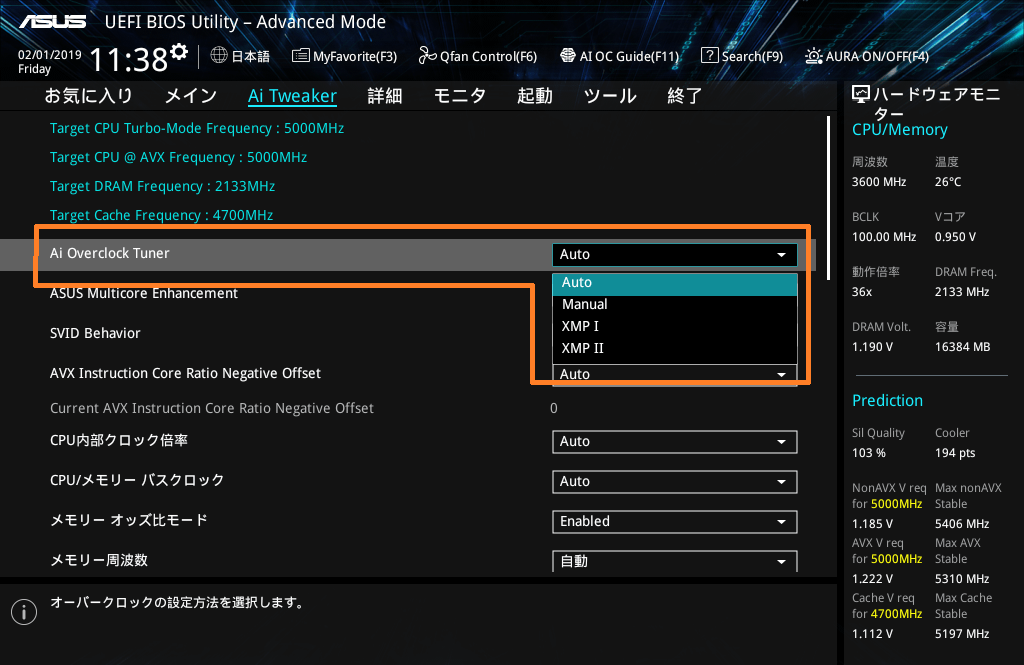The width and height of the screenshot is (1024, 665).
Task: Click the 103 % Sil Quality value
Action: point(869,453)
